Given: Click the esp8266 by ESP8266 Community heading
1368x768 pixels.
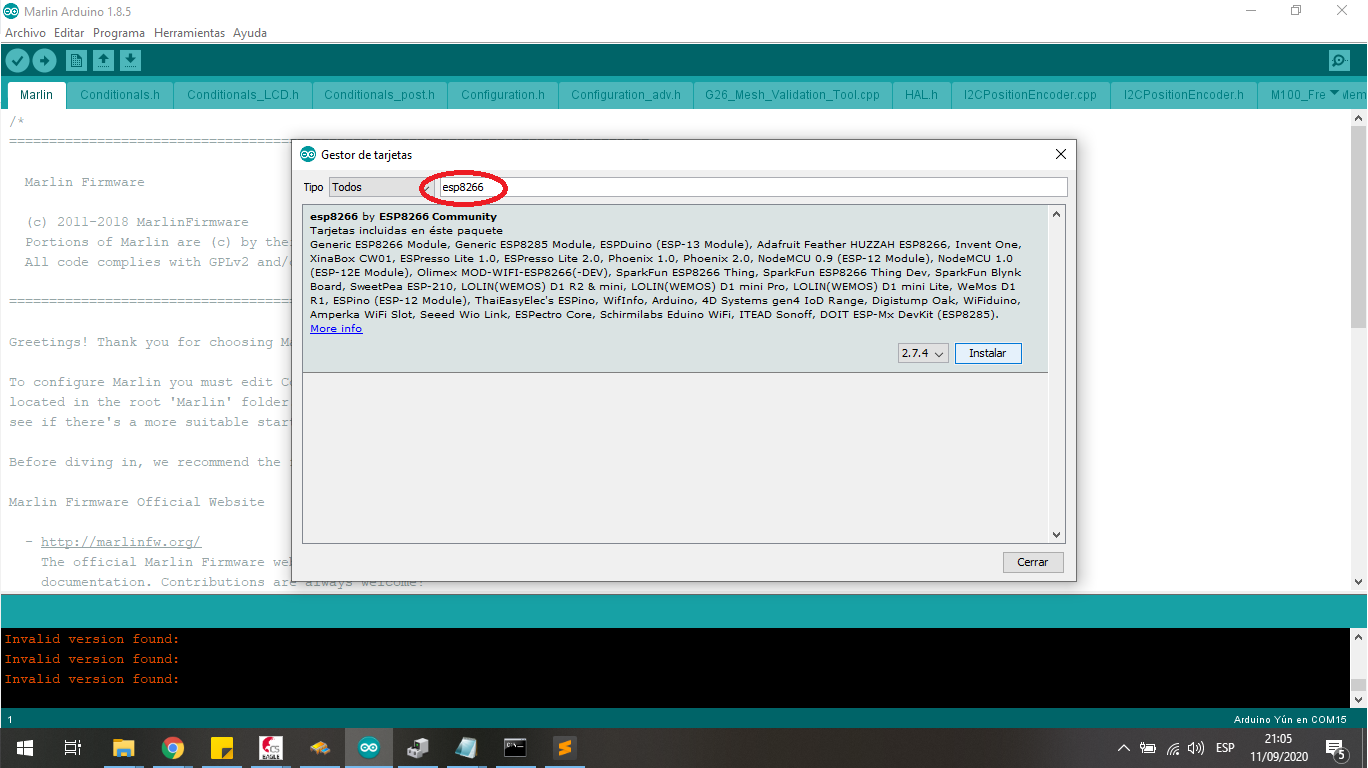Looking at the screenshot, I should (x=403, y=216).
